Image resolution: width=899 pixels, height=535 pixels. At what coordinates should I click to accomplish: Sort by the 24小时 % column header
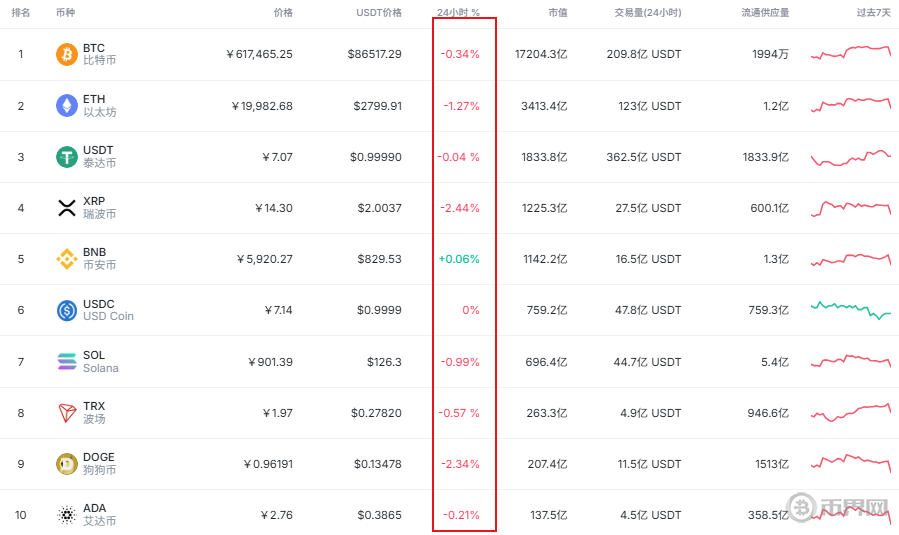[x=458, y=13]
